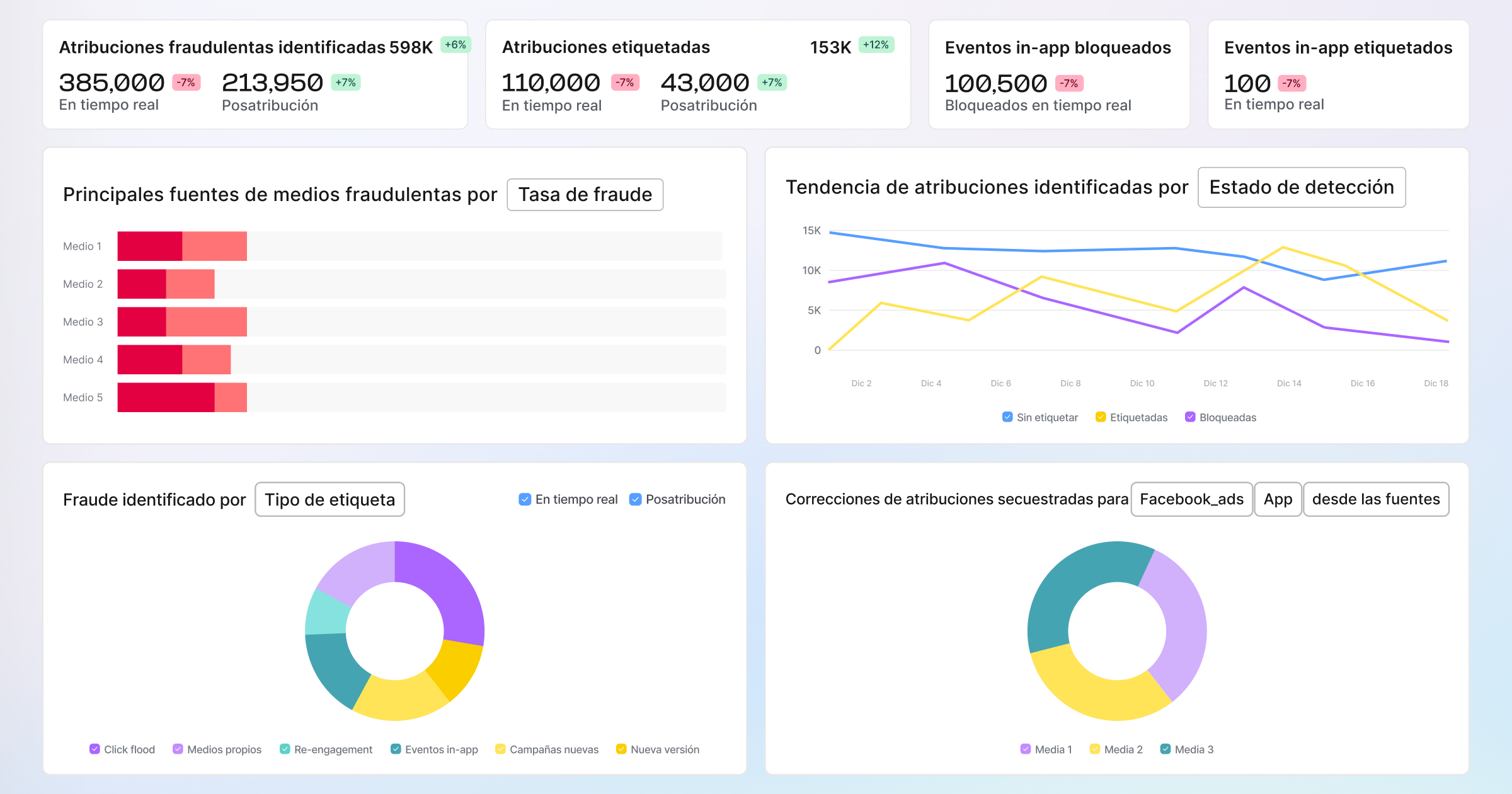Click the Dic 14 axis label

pos(1289,383)
